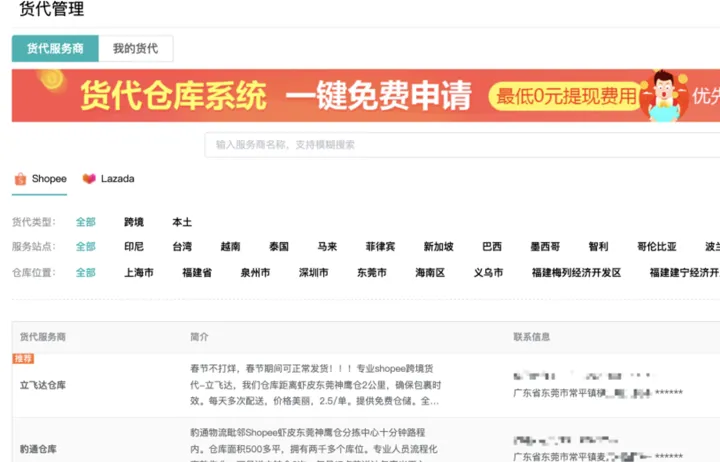Select the Shopee shopping bag icon
Image resolution: width=720 pixels, height=462 pixels.
(x=20, y=179)
